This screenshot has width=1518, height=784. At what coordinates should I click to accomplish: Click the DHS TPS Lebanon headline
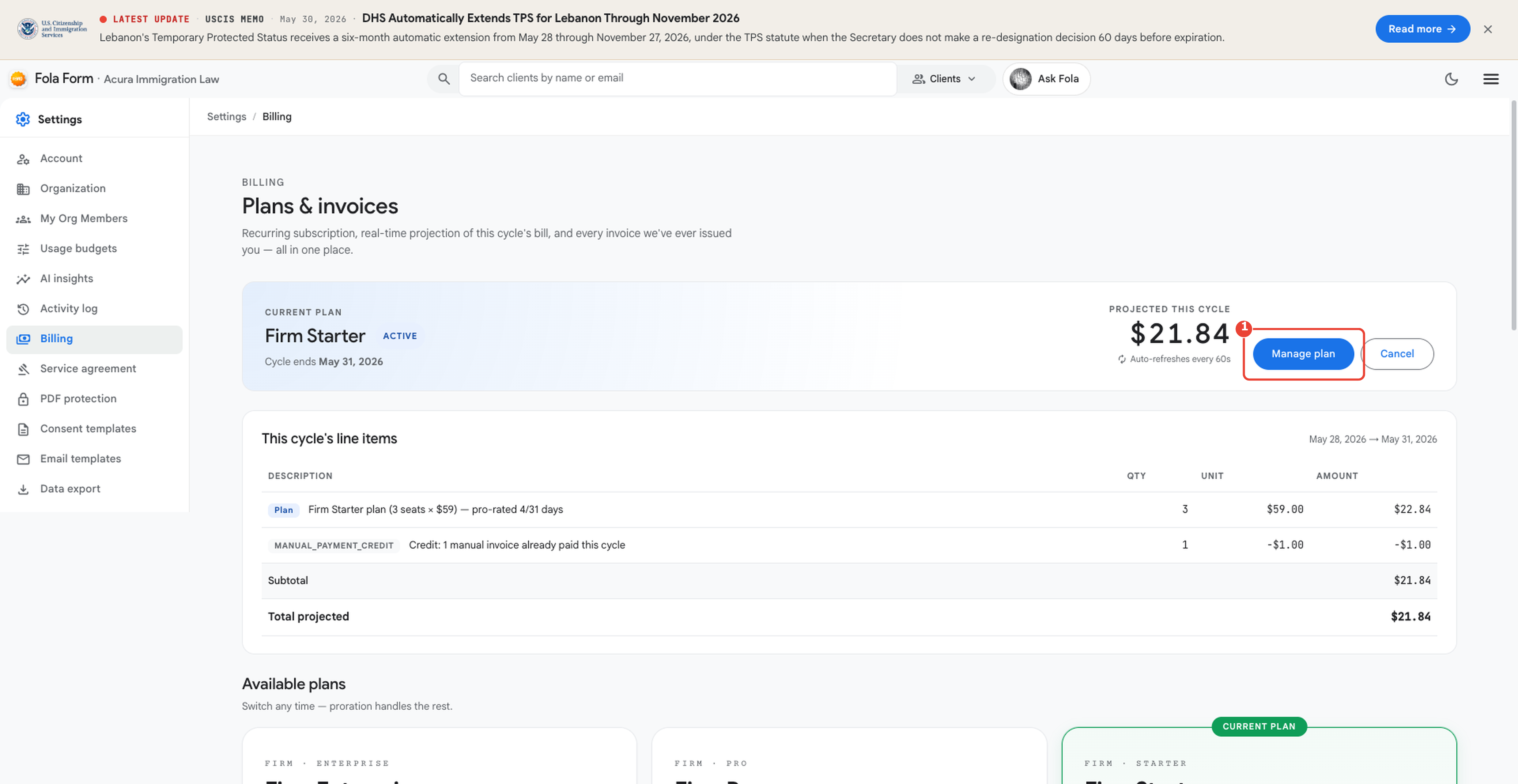[x=550, y=18]
